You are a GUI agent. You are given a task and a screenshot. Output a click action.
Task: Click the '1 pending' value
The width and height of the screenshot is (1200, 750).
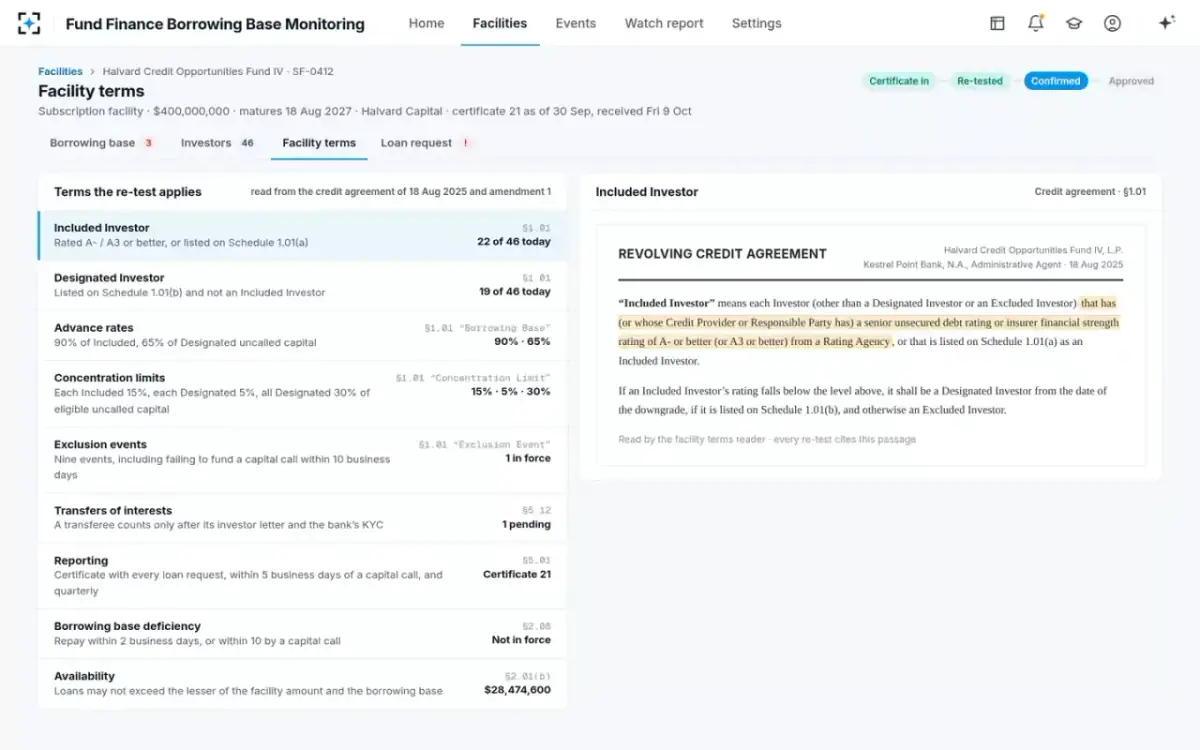tap(526, 524)
